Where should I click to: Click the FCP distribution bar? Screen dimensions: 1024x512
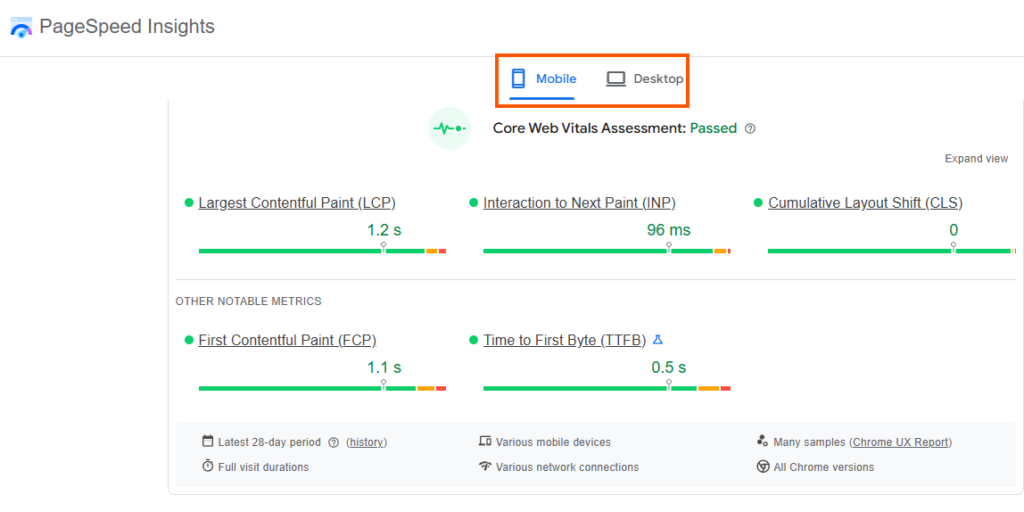point(322,388)
